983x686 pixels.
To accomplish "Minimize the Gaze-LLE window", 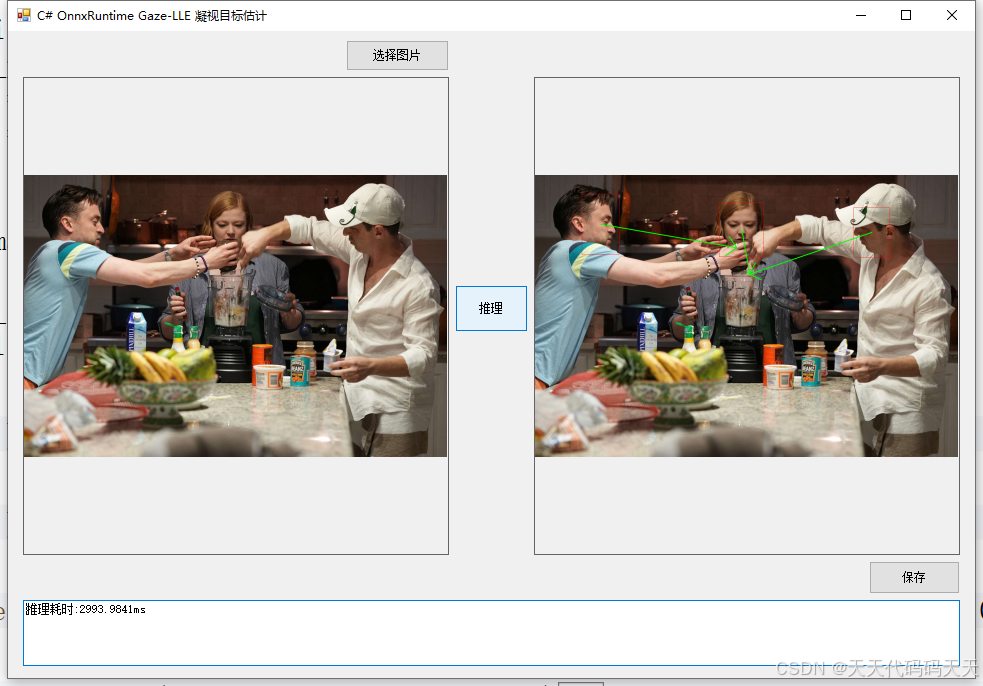I will coord(861,16).
